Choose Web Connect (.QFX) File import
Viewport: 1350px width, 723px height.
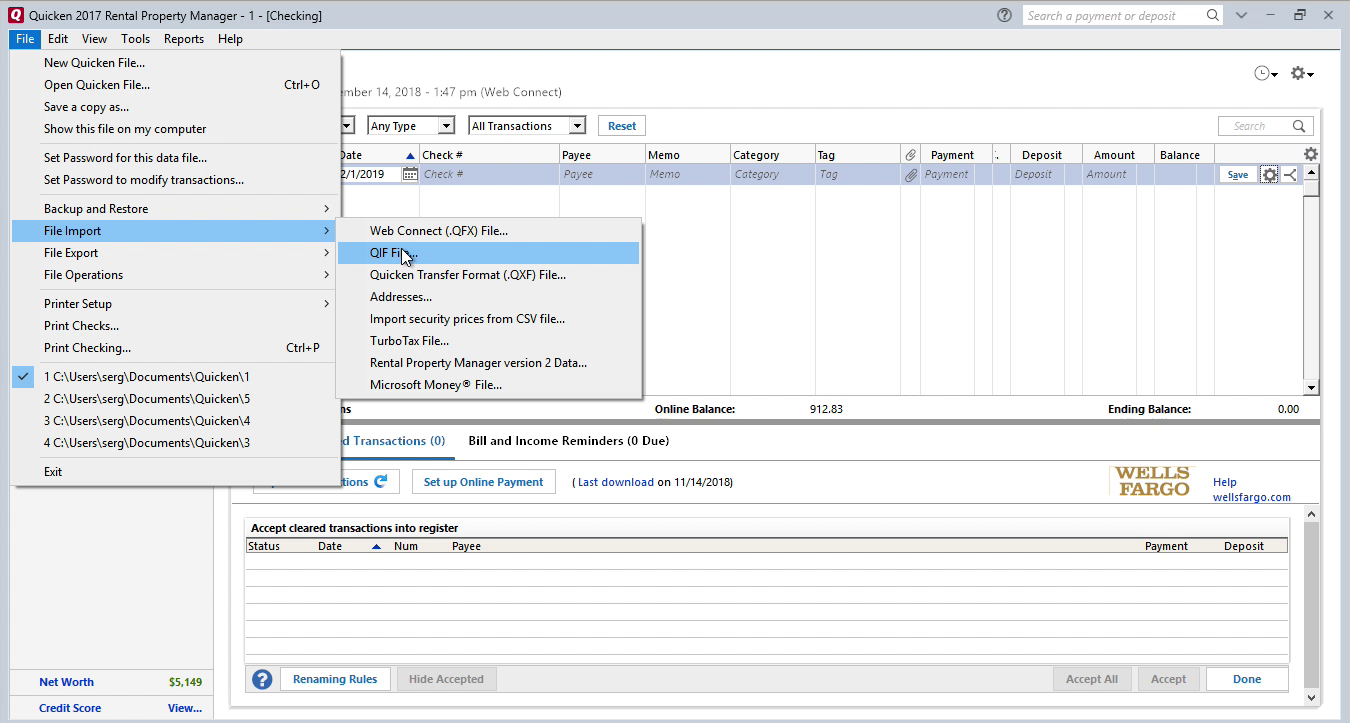(488, 231)
